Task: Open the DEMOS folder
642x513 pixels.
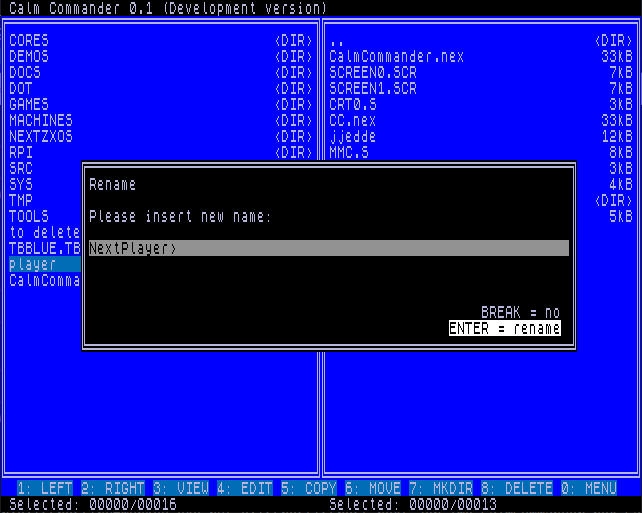Action: pos(29,56)
